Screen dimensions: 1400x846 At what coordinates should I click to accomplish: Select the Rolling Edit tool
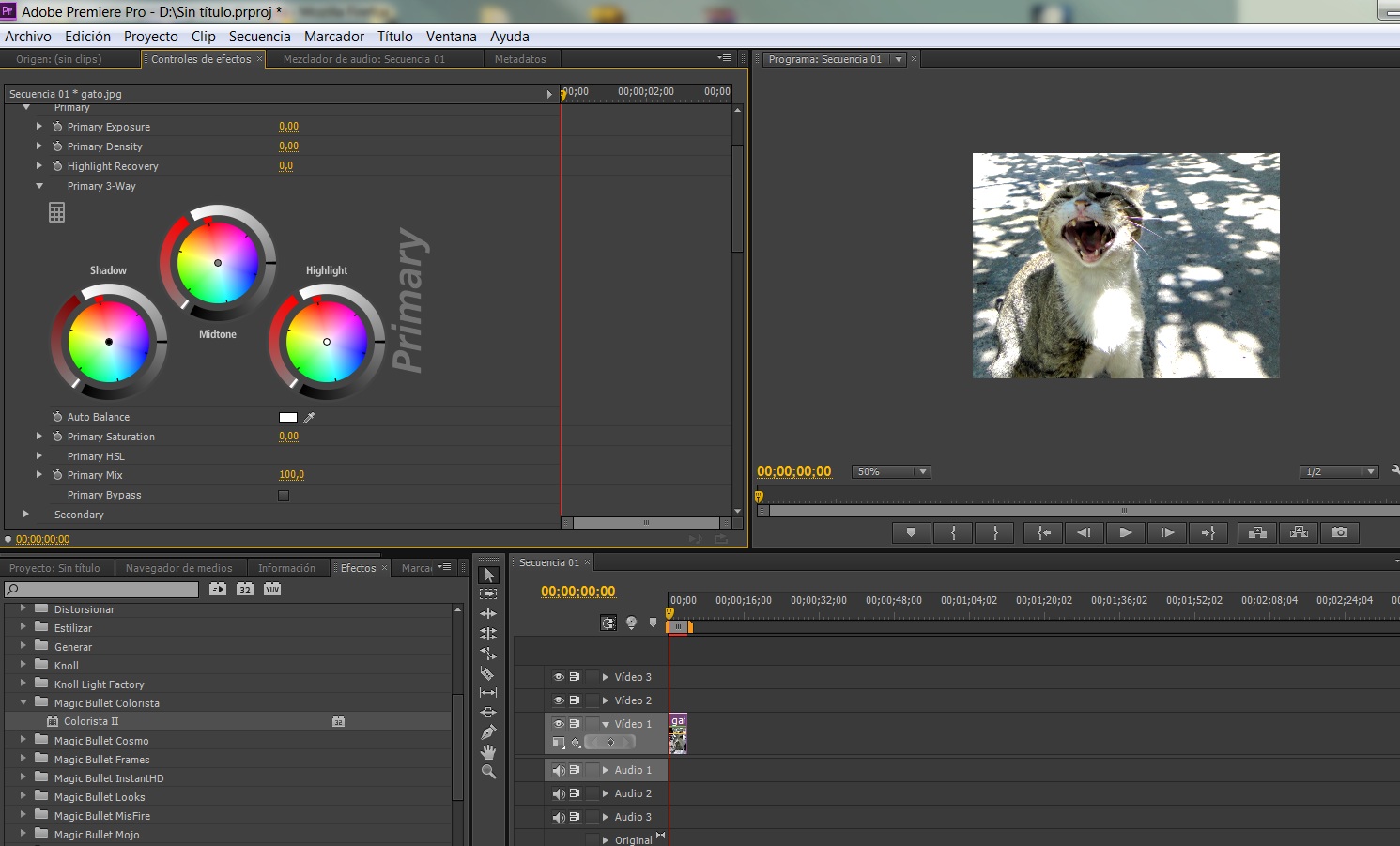[488, 634]
